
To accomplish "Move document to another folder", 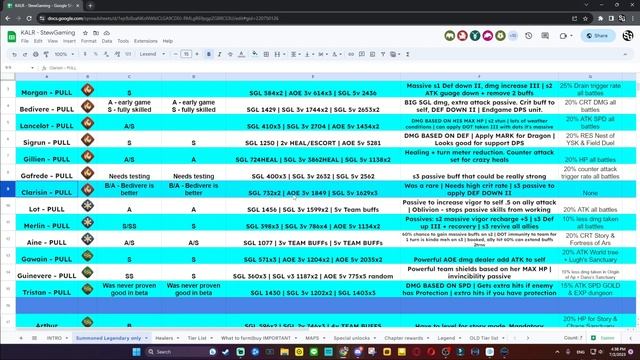I will pos(96,33).
